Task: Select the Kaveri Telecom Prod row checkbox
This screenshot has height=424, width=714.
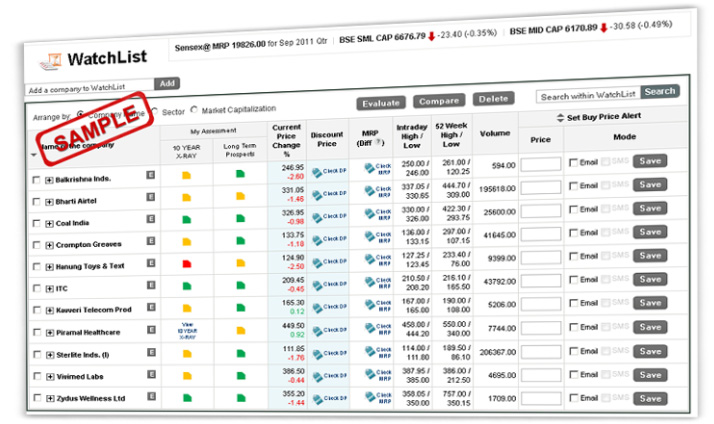Action: tap(37, 310)
